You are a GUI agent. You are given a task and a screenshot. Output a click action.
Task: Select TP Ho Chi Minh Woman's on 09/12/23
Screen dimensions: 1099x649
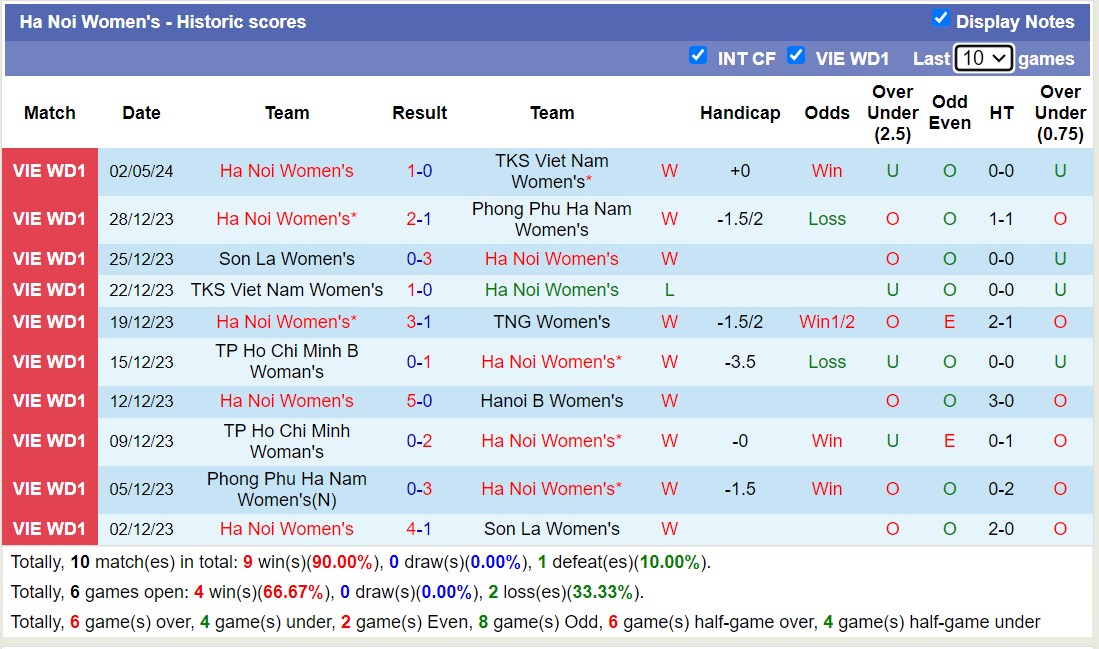(287, 441)
